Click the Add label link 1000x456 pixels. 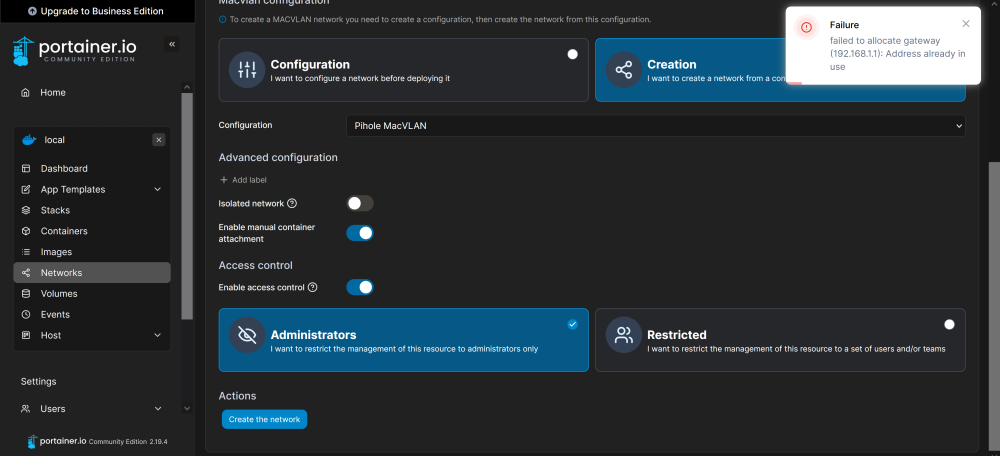[x=243, y=180]
